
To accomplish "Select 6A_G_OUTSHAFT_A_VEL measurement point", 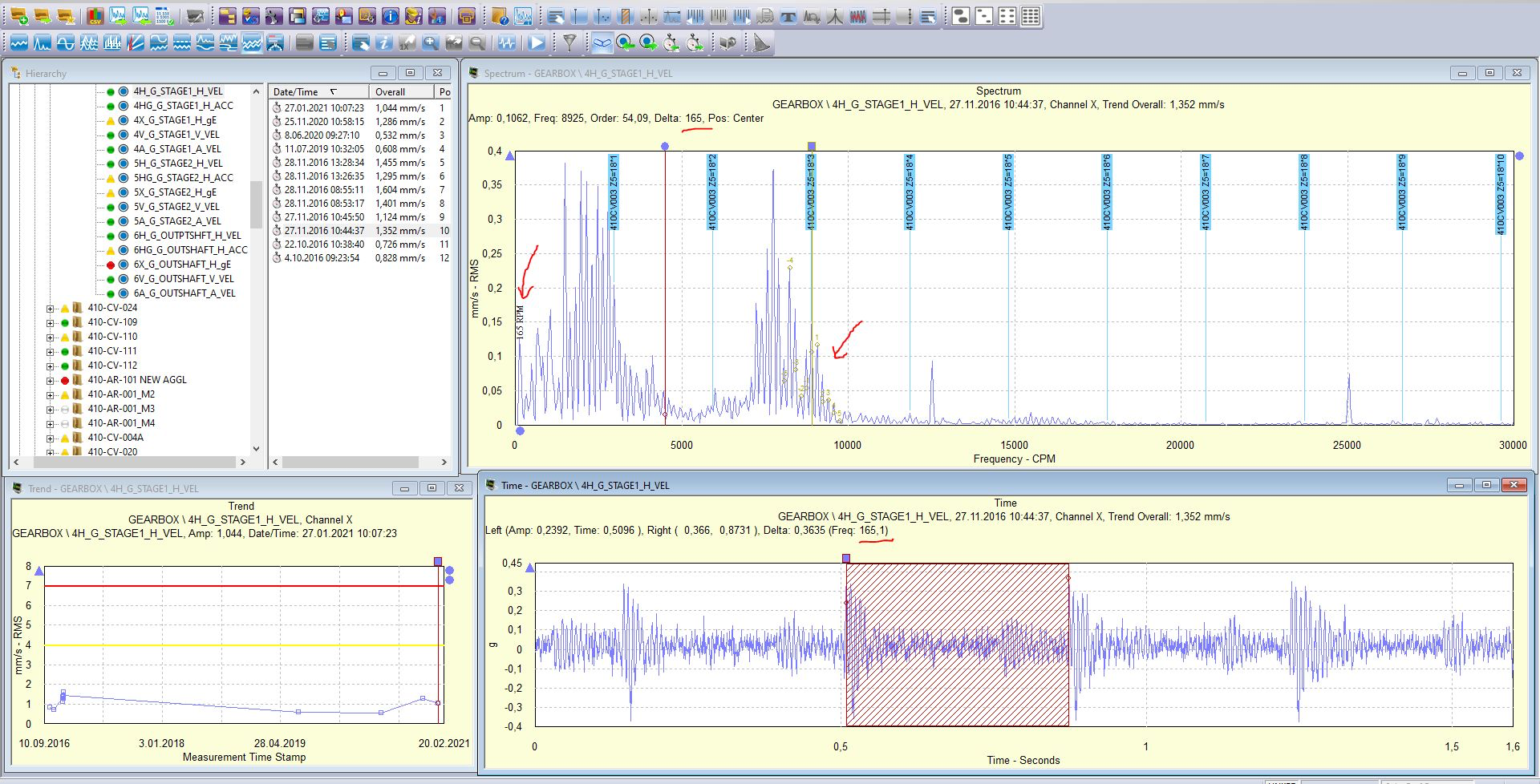I will point(184,293).
